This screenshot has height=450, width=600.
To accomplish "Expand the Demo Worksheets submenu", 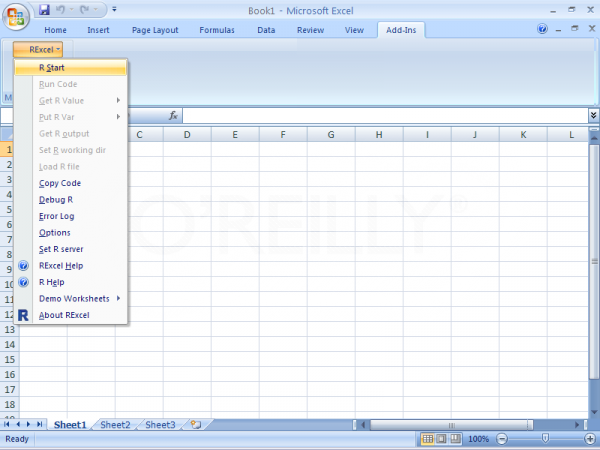I will [73, 299].
